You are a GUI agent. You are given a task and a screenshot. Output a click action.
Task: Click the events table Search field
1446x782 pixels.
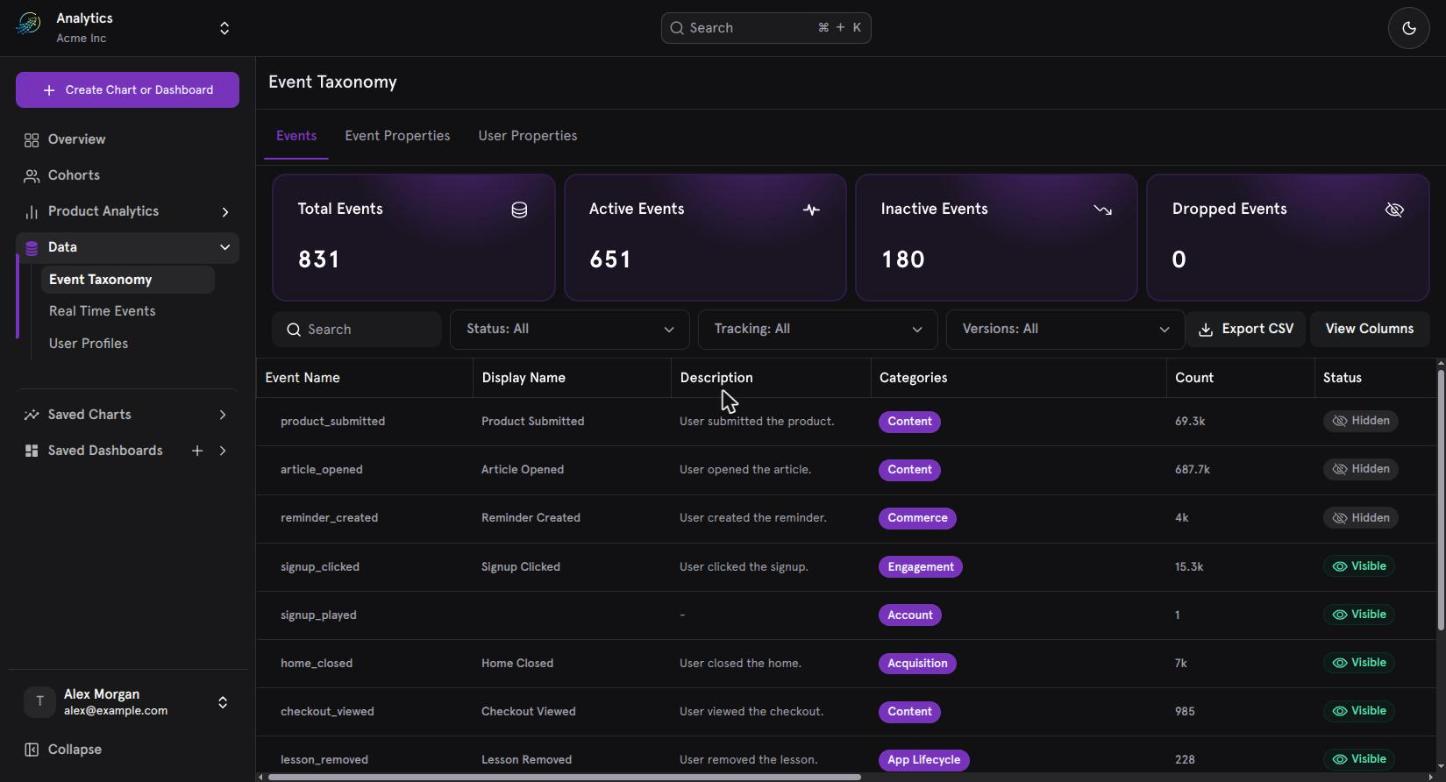pyautogui.click(x=357, y=329)
